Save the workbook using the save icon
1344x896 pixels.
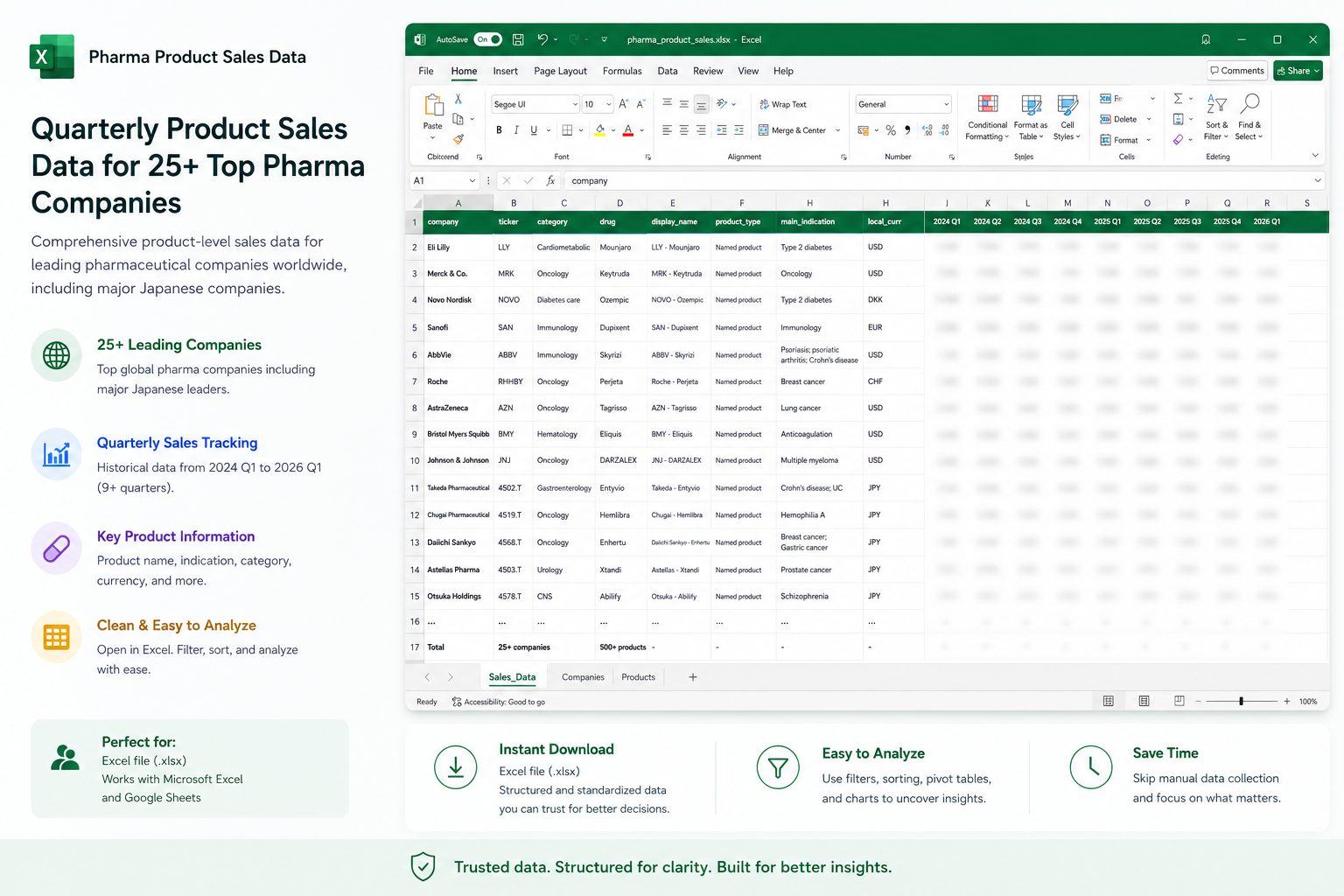(x=518, y=39)
